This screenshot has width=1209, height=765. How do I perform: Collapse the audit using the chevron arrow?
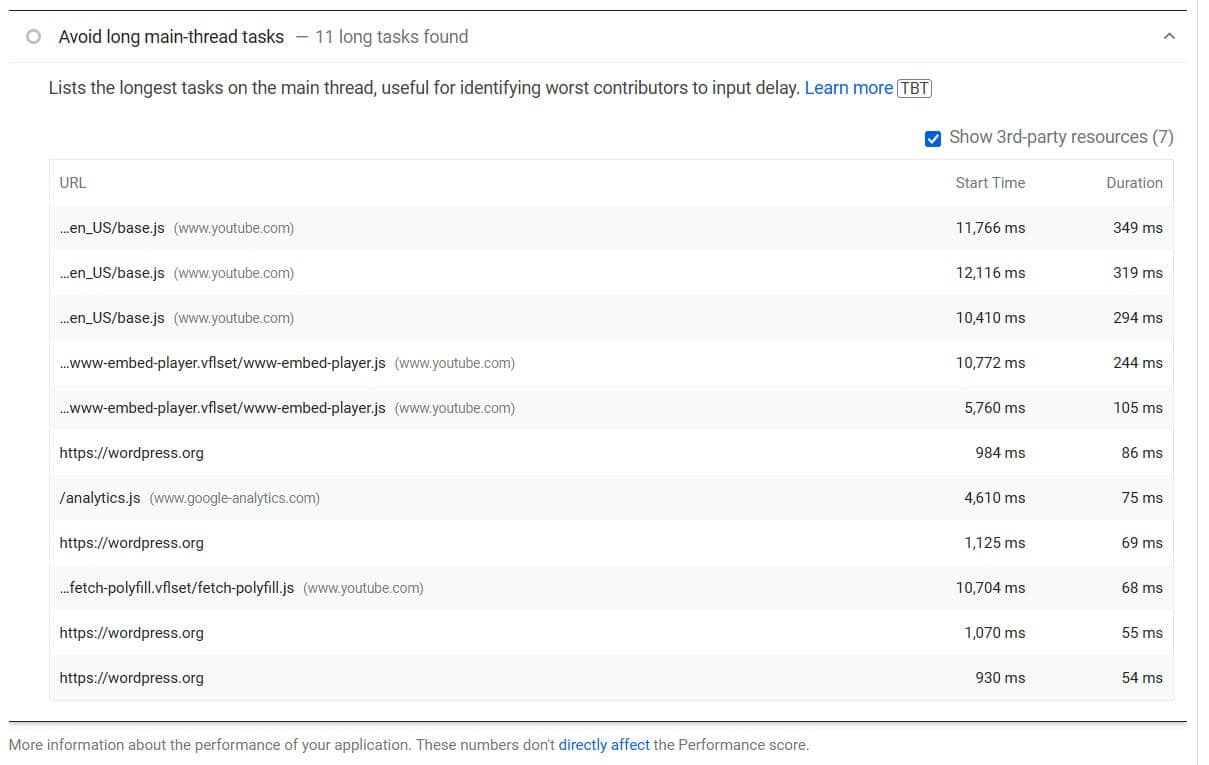coord(1170,35)
